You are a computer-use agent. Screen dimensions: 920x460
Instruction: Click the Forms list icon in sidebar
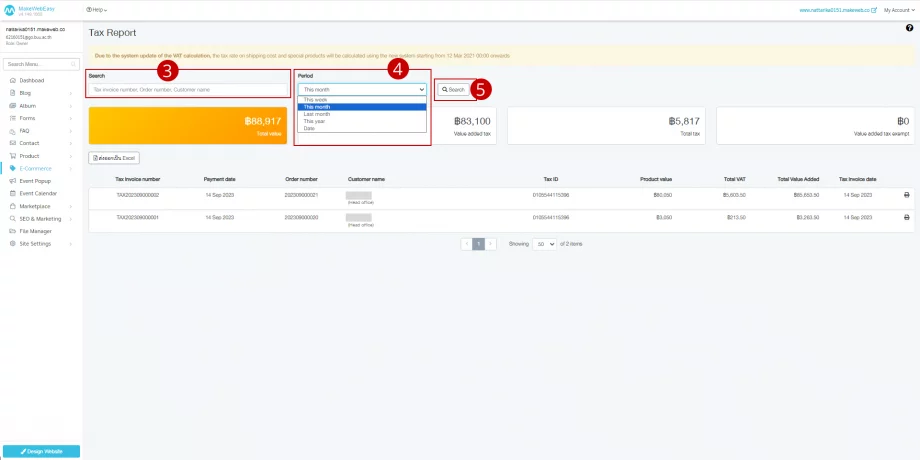(13, 118)
